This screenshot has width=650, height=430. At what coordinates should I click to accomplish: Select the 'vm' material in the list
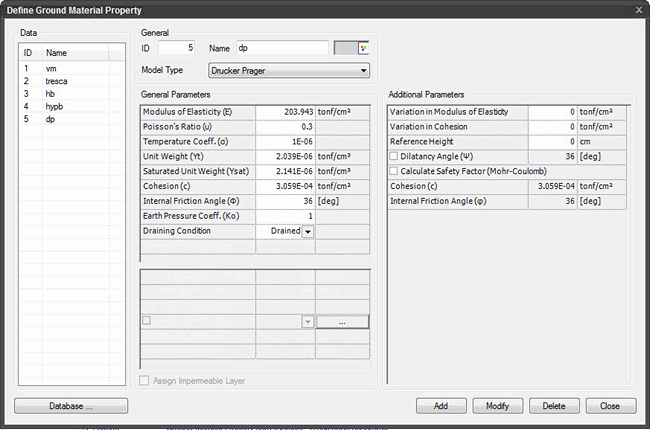point(50,68)
